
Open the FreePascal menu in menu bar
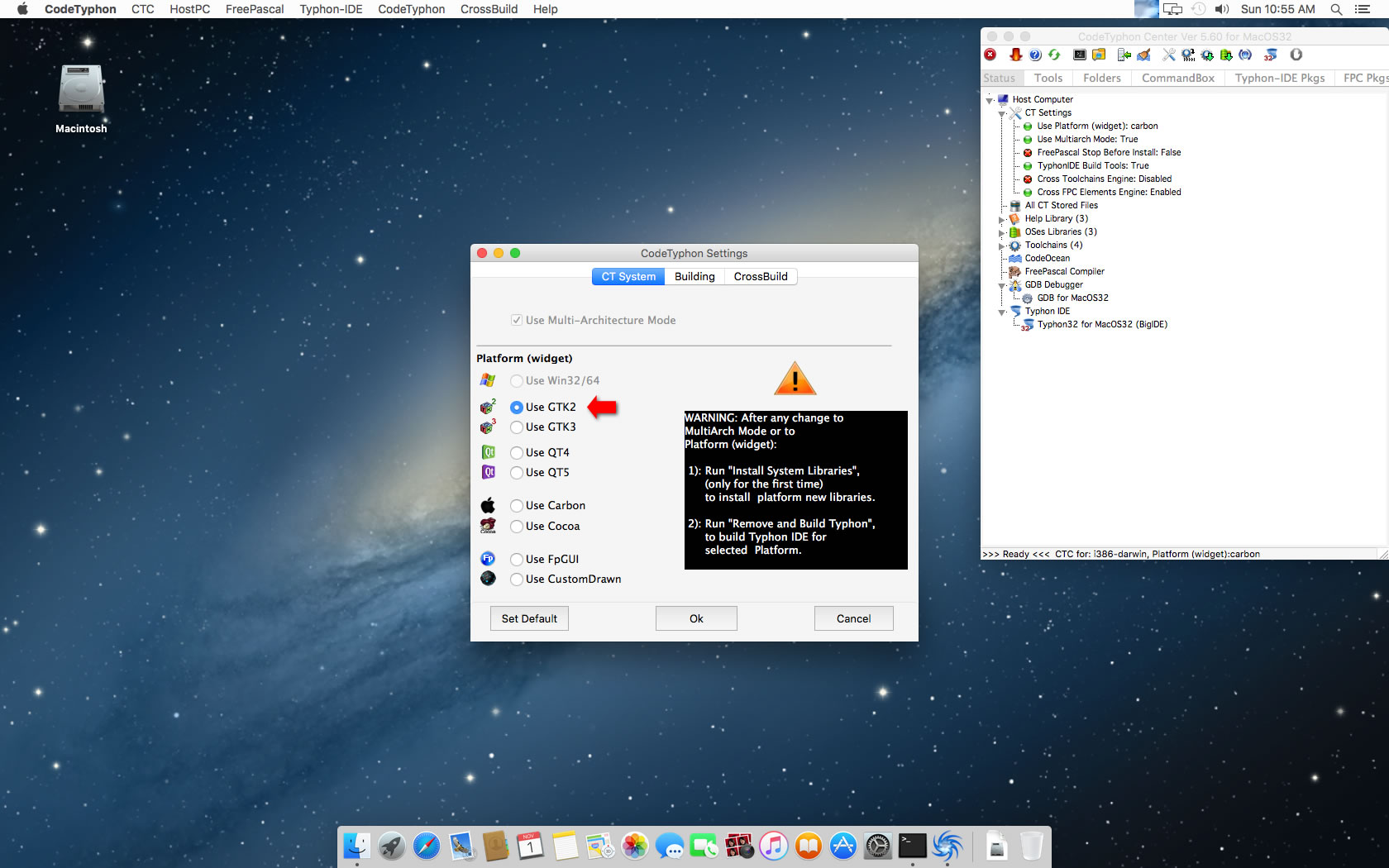coord(255,9)
